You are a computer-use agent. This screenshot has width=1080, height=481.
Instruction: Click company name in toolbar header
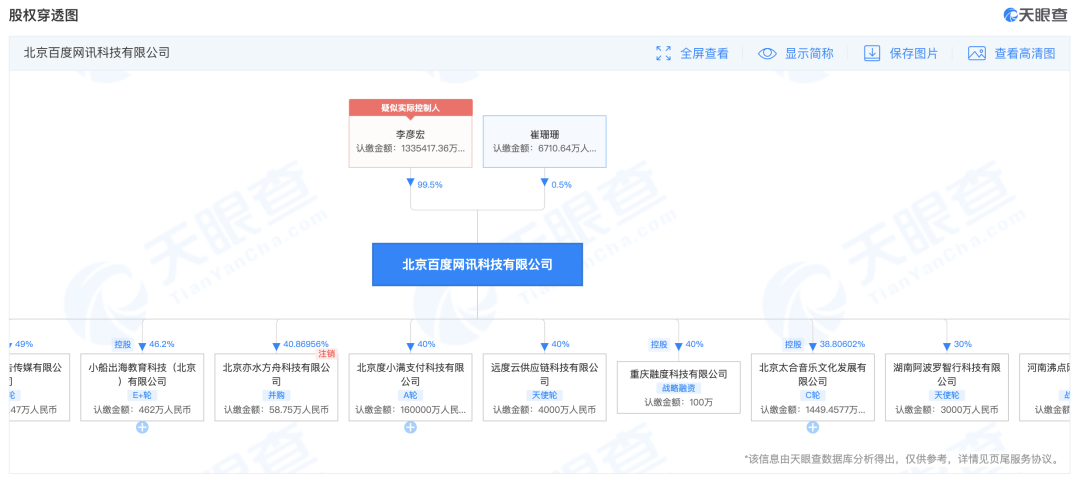(96, 52)
